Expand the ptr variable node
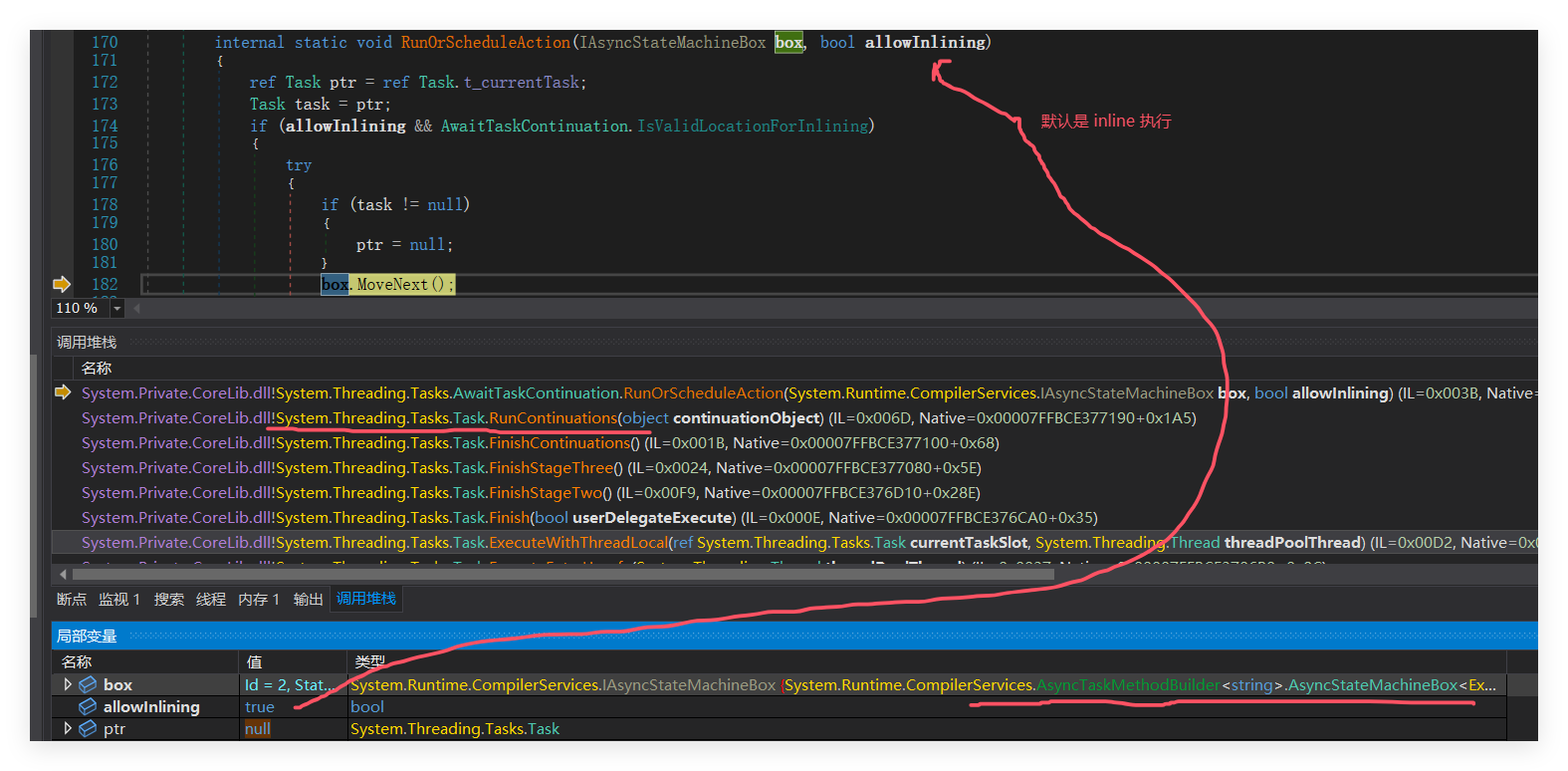This screenshot has width=1568, height=771. [67, 728]
